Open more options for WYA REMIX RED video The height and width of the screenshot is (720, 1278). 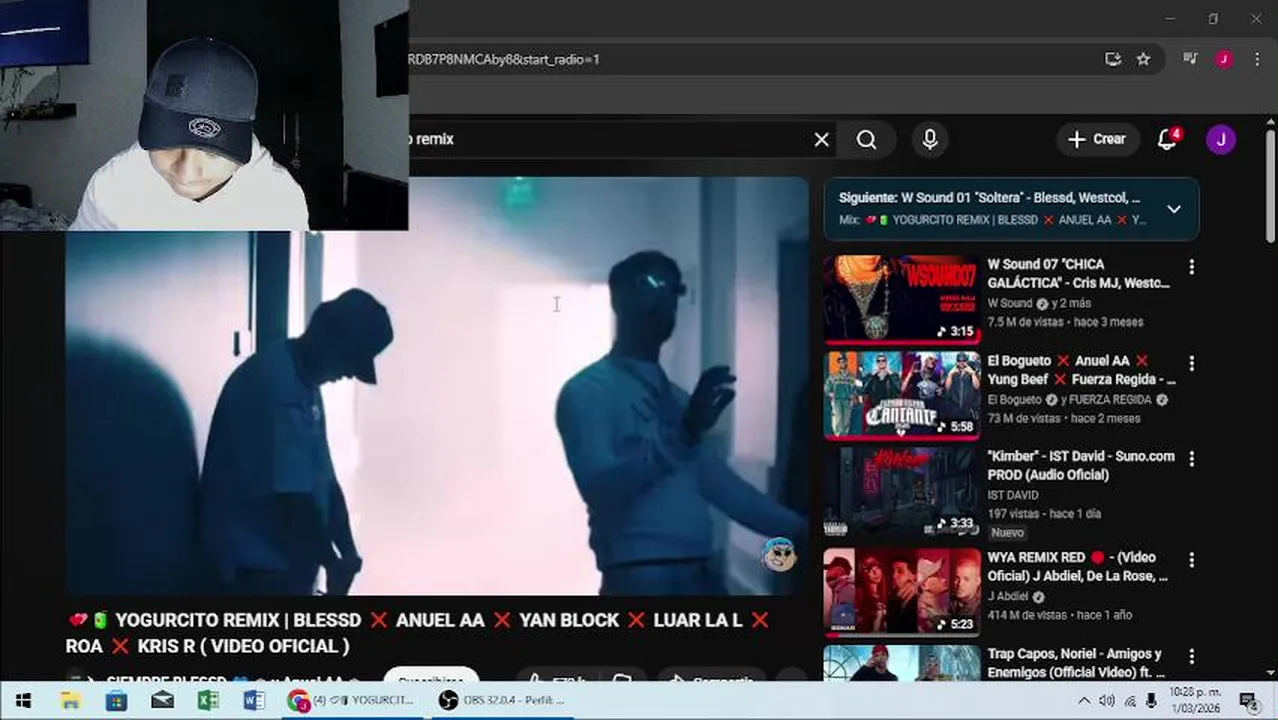point(1191,559)
